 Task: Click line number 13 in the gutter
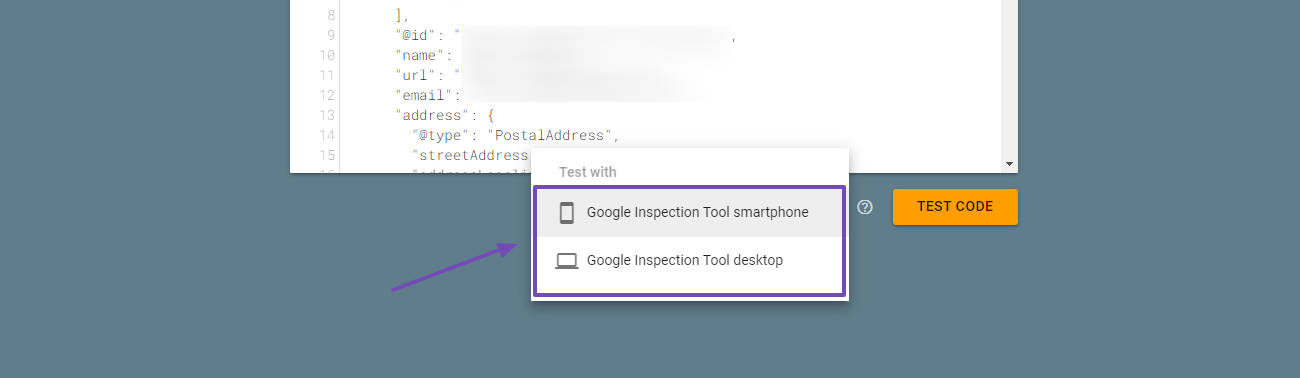coord(328,116)
